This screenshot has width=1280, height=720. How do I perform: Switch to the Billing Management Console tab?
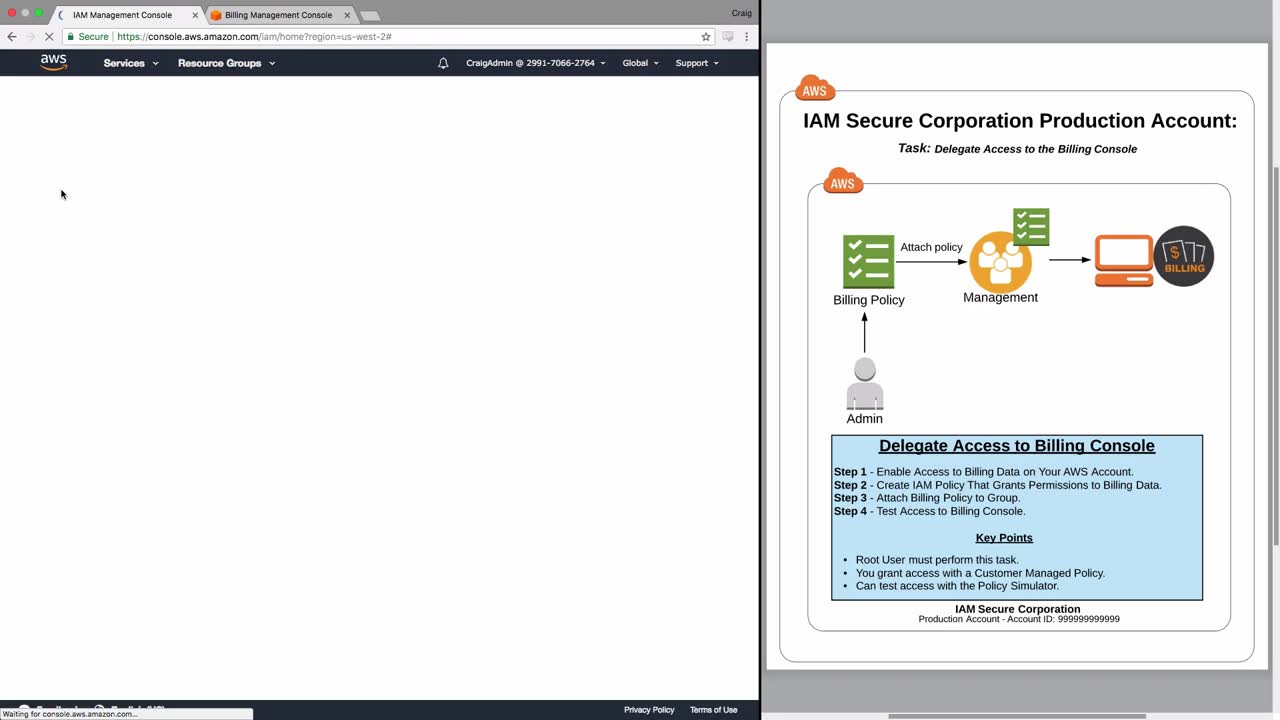[279, 15]
